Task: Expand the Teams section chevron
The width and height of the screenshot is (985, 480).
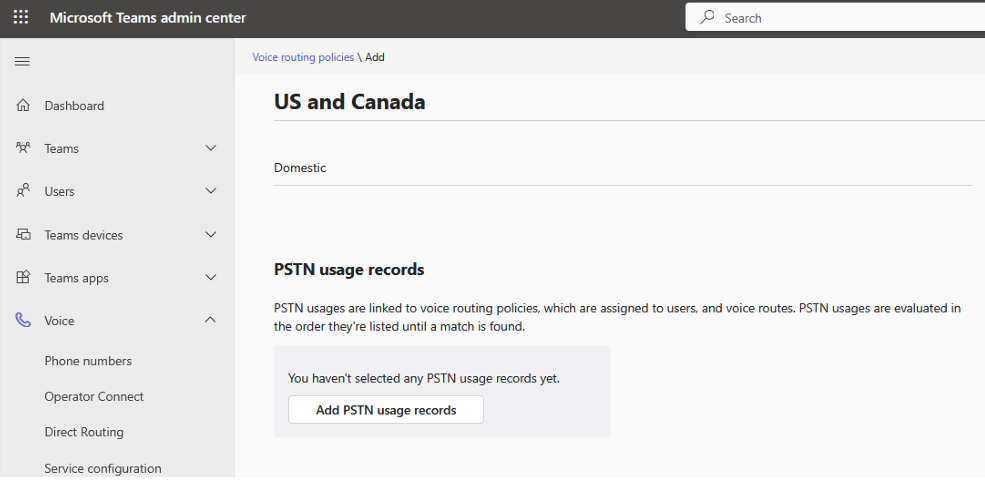Action: (x=210, y=148)
